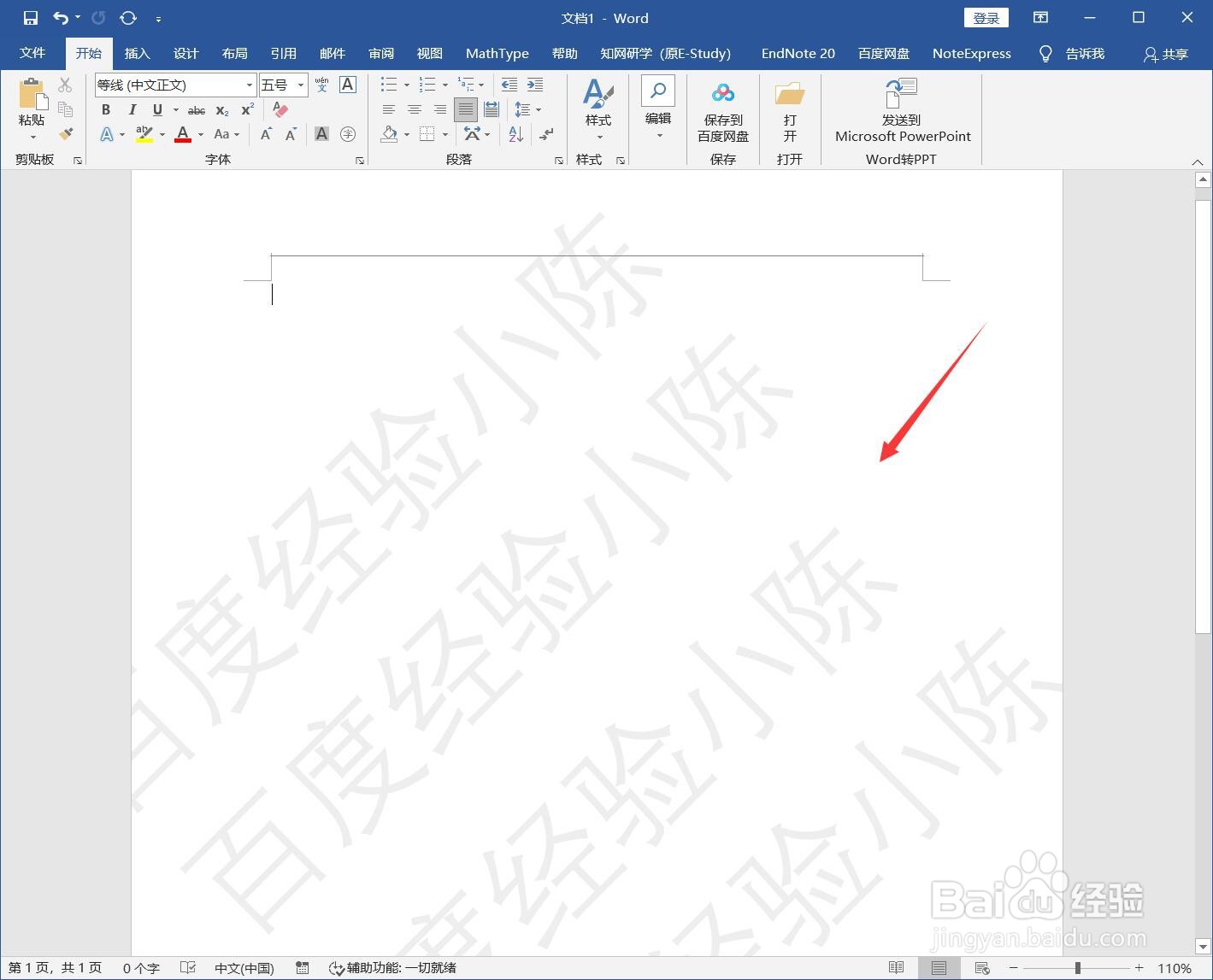Click the Styles icon
This screenshot has height=980, width=1213.
pyautogui.click(x=598, y=94)
